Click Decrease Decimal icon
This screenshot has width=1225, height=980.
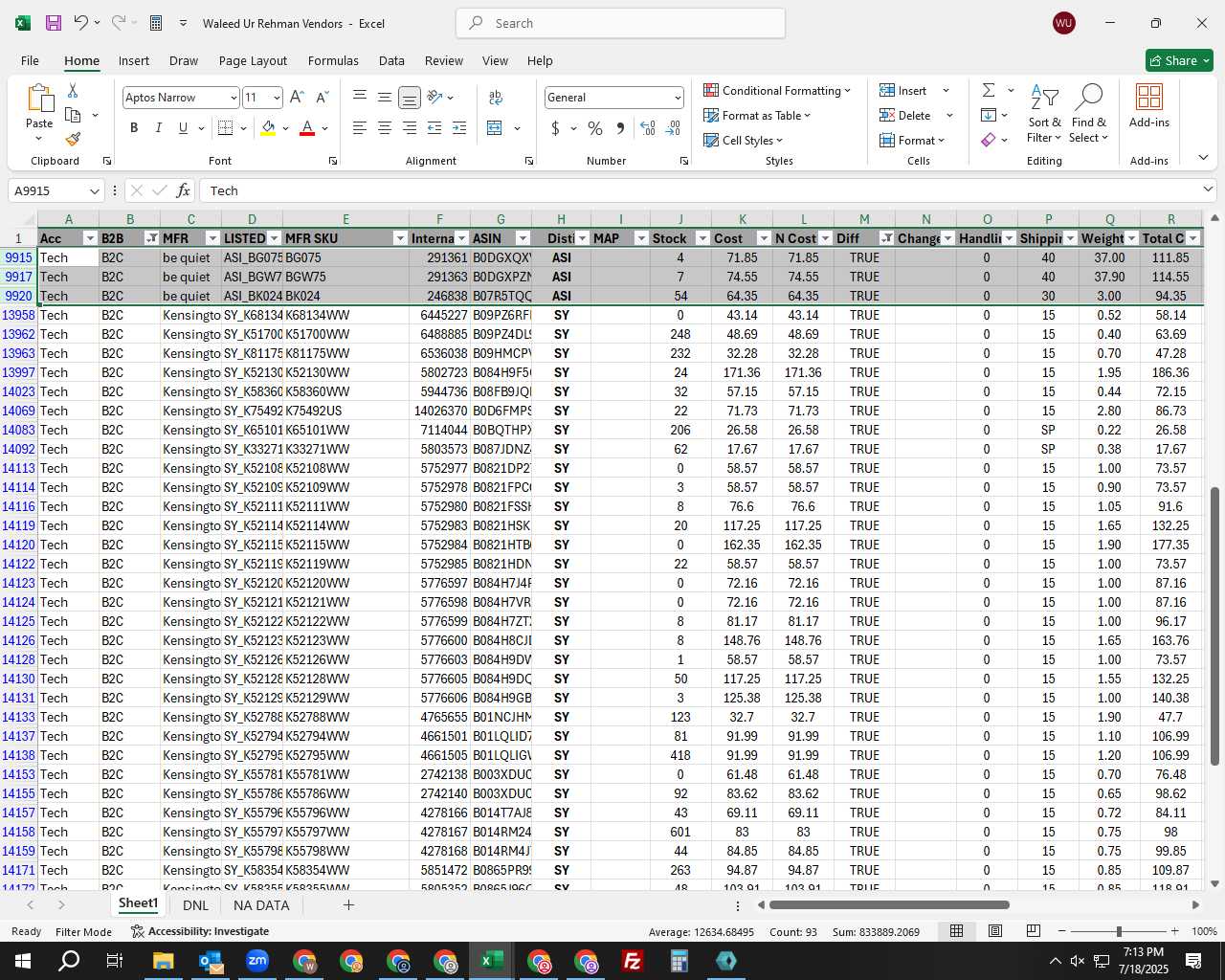click(673, 127)
